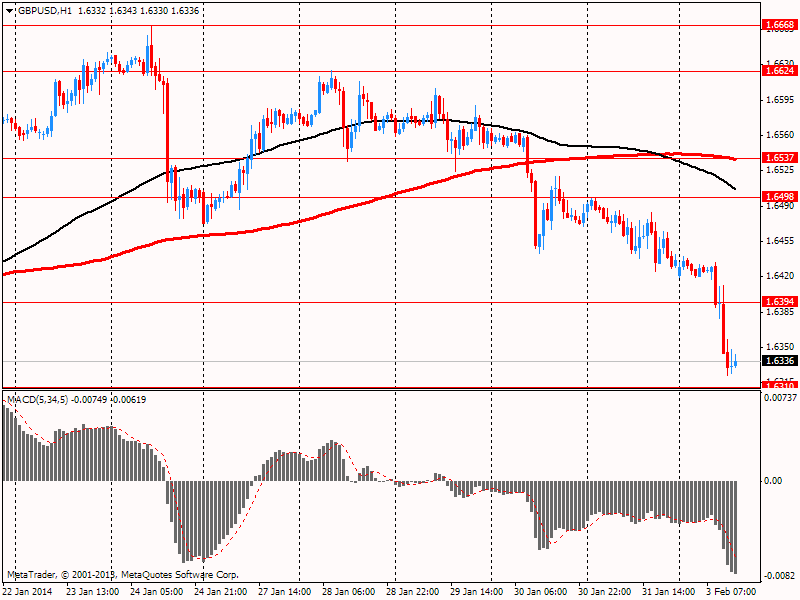800x600 pixels.
Task: Click the 1.6498 red price level tag
Action: (779, 197)
